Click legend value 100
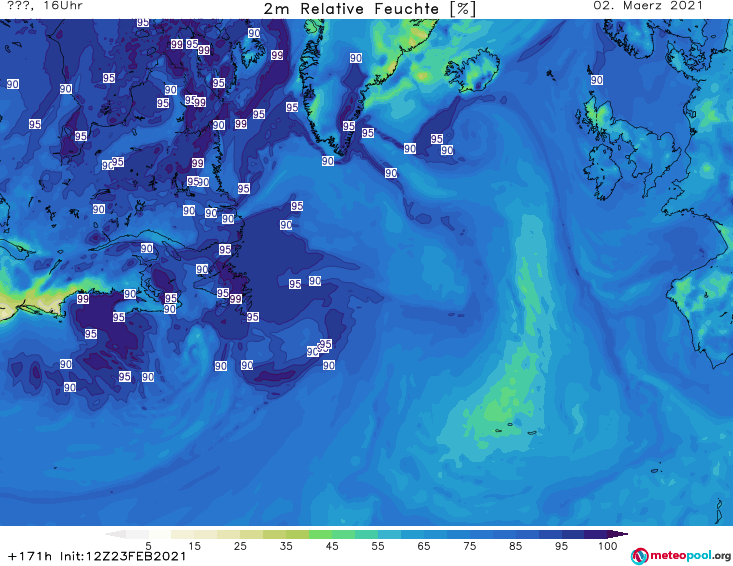 pyautogui.click(x=607, y=546)
